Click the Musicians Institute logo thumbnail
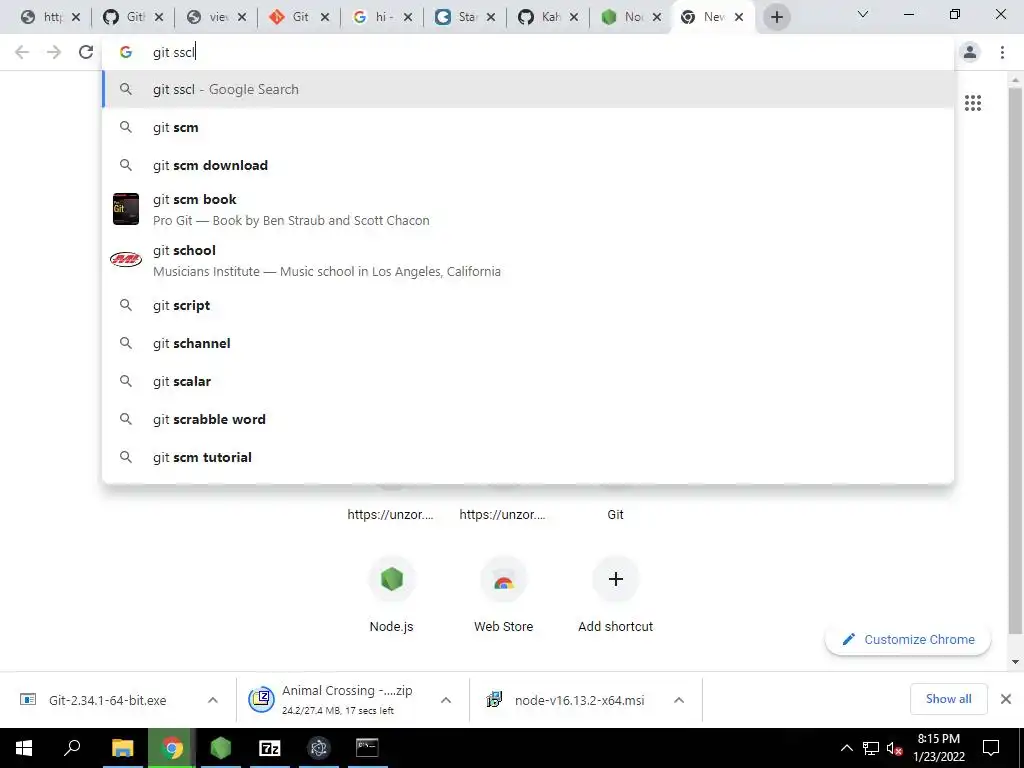This screenshot has width=1024, height=768. pos(125,259)
